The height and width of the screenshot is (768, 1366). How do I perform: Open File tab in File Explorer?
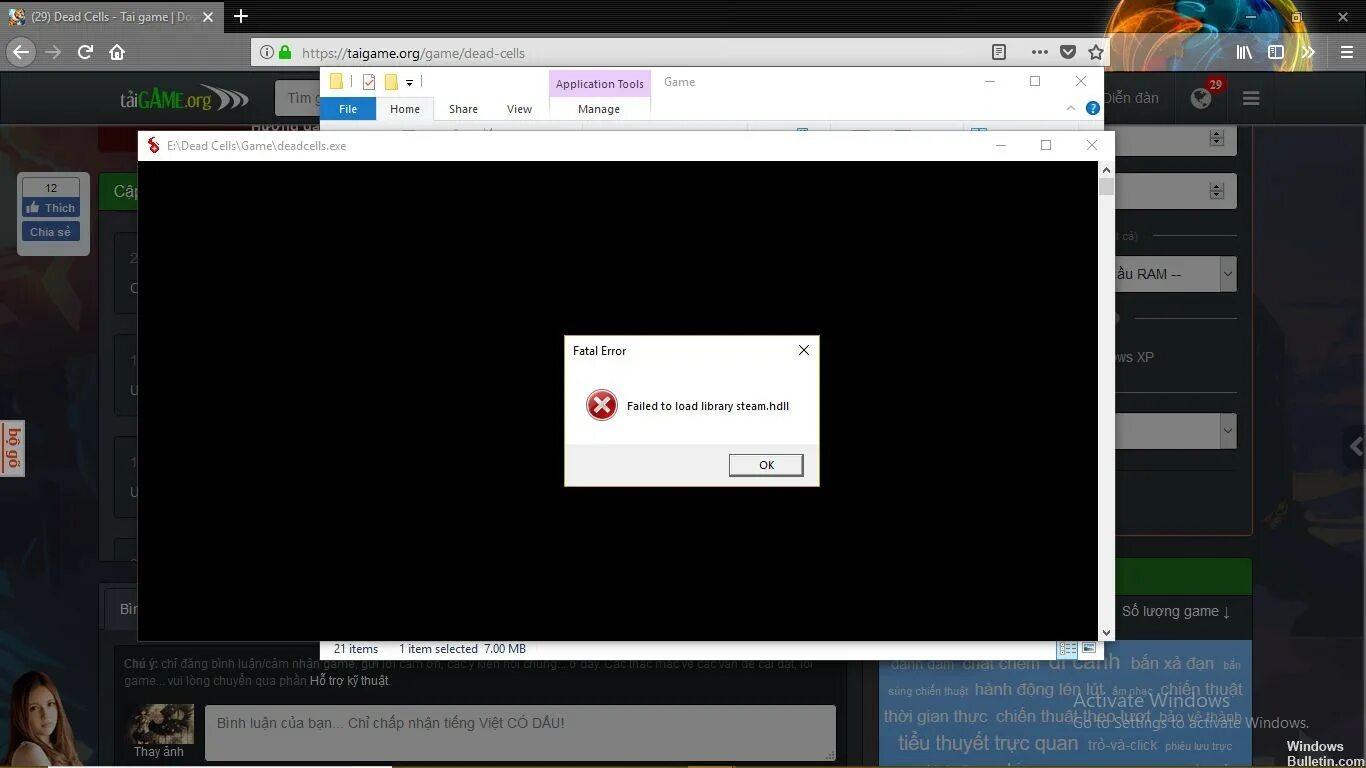pyautogui.click(x=348, y=109)
